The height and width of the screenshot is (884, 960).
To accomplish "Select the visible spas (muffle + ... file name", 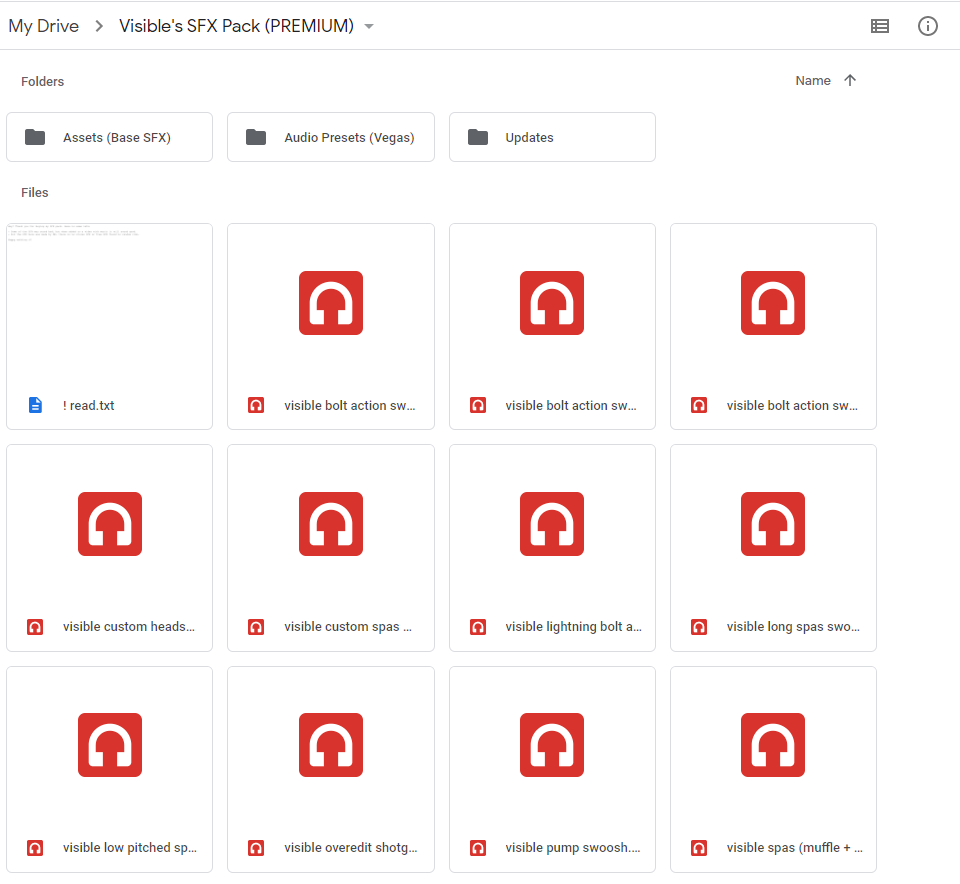I will tap(795, 848).
